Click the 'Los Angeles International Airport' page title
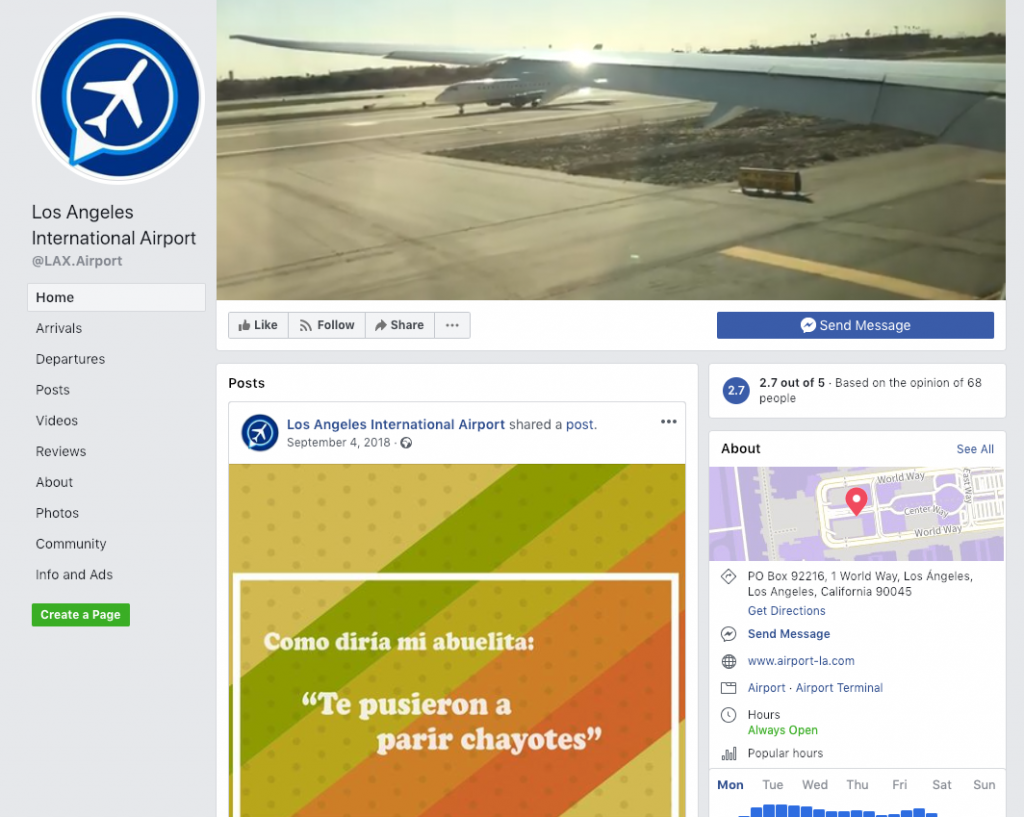1024x817 pixels. pos(114,225)
